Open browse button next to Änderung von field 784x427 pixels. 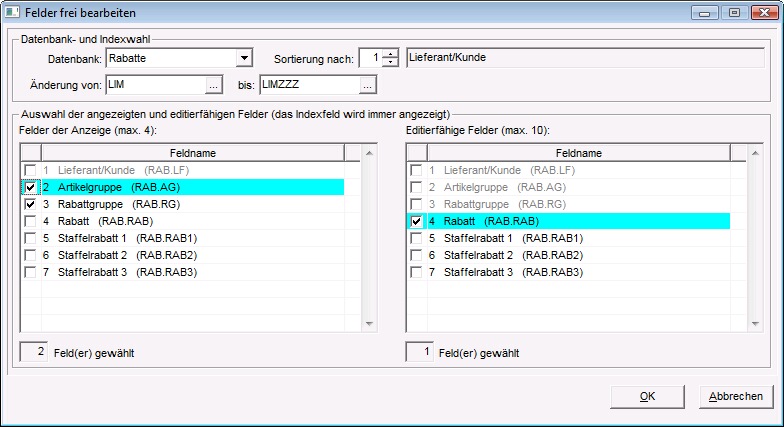[x=211, y=84]
